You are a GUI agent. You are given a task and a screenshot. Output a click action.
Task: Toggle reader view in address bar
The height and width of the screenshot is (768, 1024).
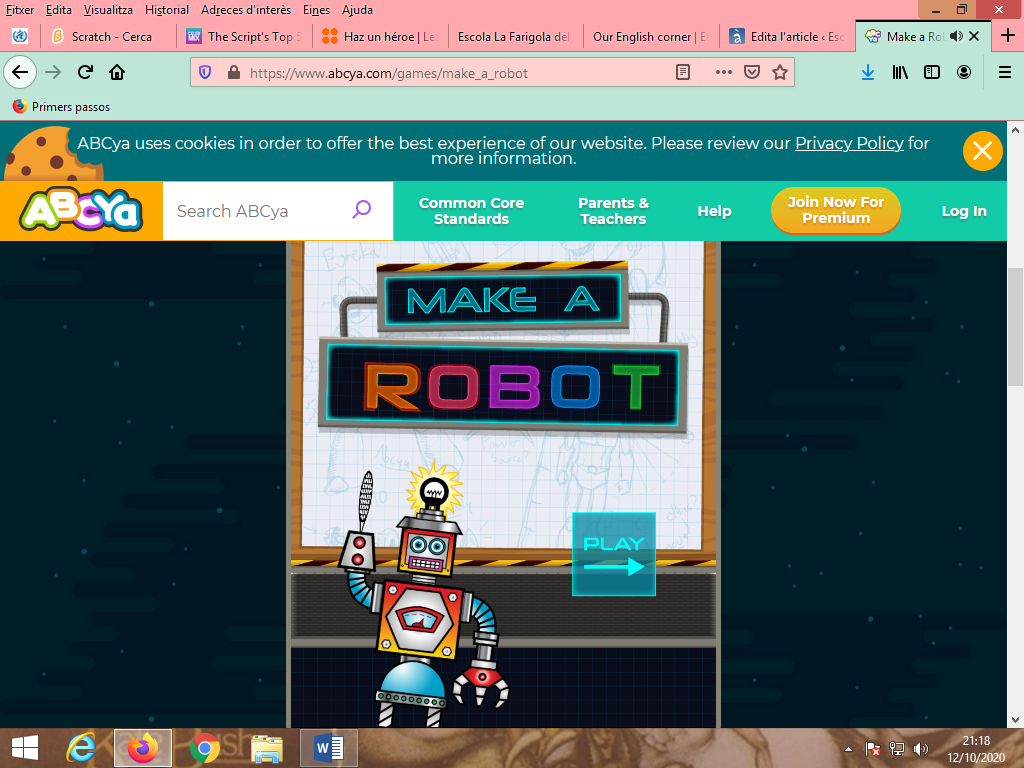683,72
